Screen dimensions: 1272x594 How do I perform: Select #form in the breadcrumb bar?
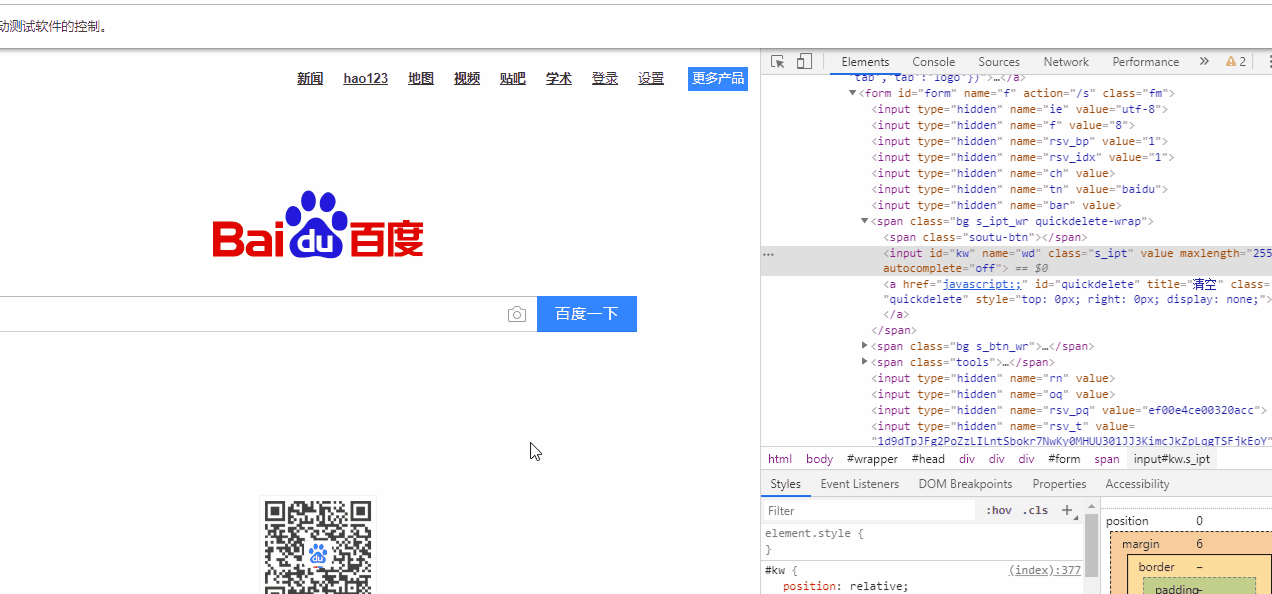(x=1064, y=459)
